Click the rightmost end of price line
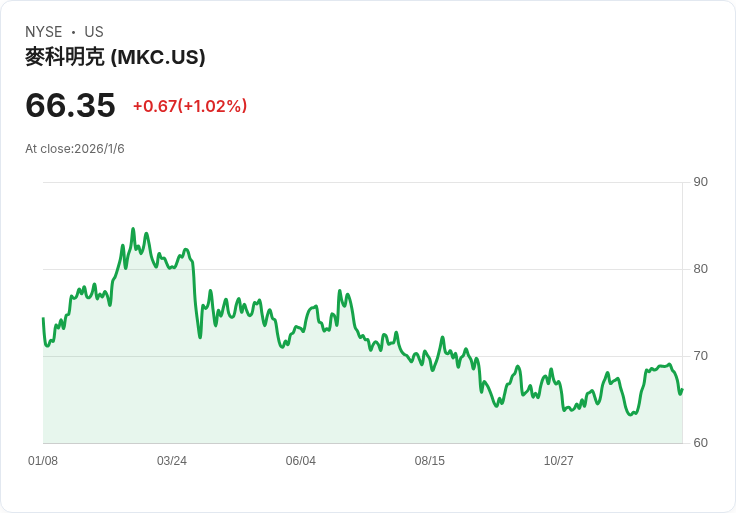The width and height of the screenshot is (736, 513). click(x=682, y=390)
